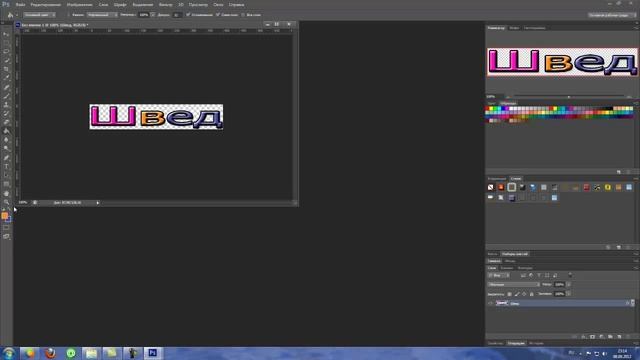The image size is (640, 360).
Task: Click the Tolerance input field
Action: click(x=176, y=15)
